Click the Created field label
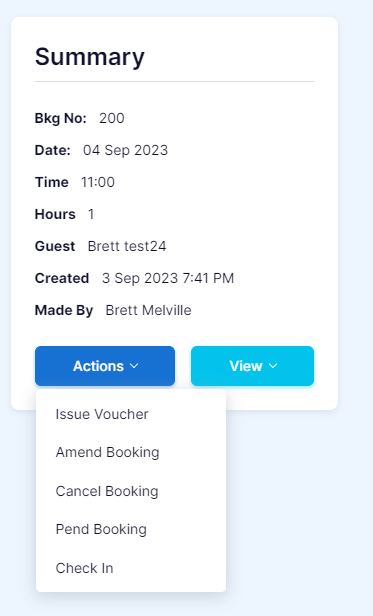The image size is (373, 616). tap(62, 278)
